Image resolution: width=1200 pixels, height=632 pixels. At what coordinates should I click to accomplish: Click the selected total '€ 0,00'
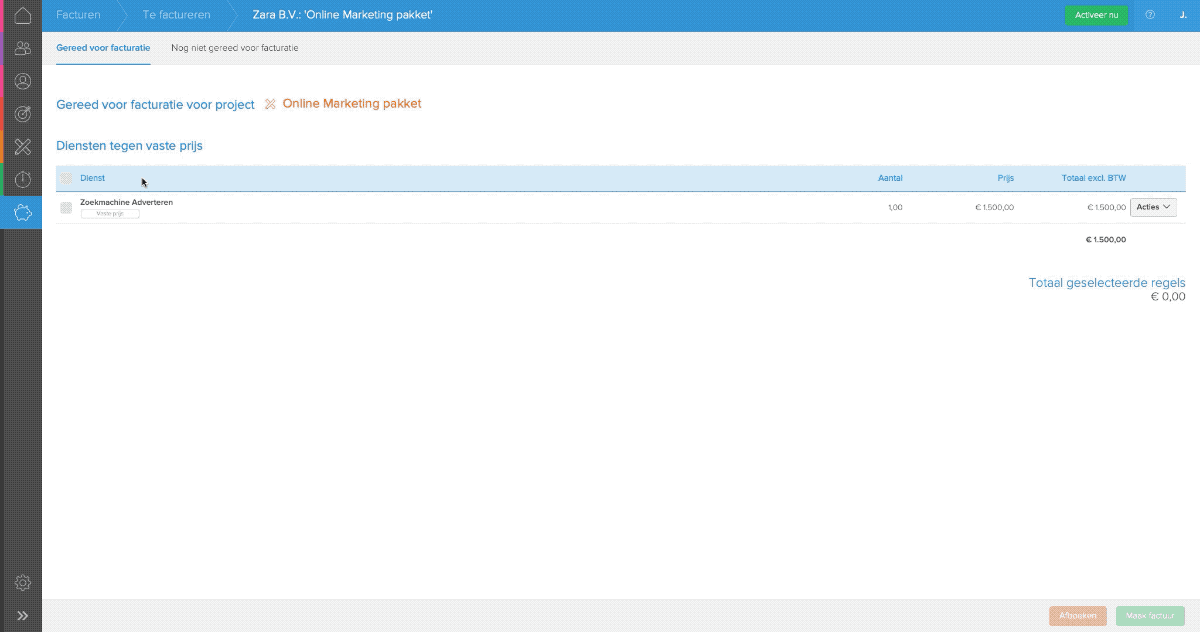click(x=1168, y=297)
